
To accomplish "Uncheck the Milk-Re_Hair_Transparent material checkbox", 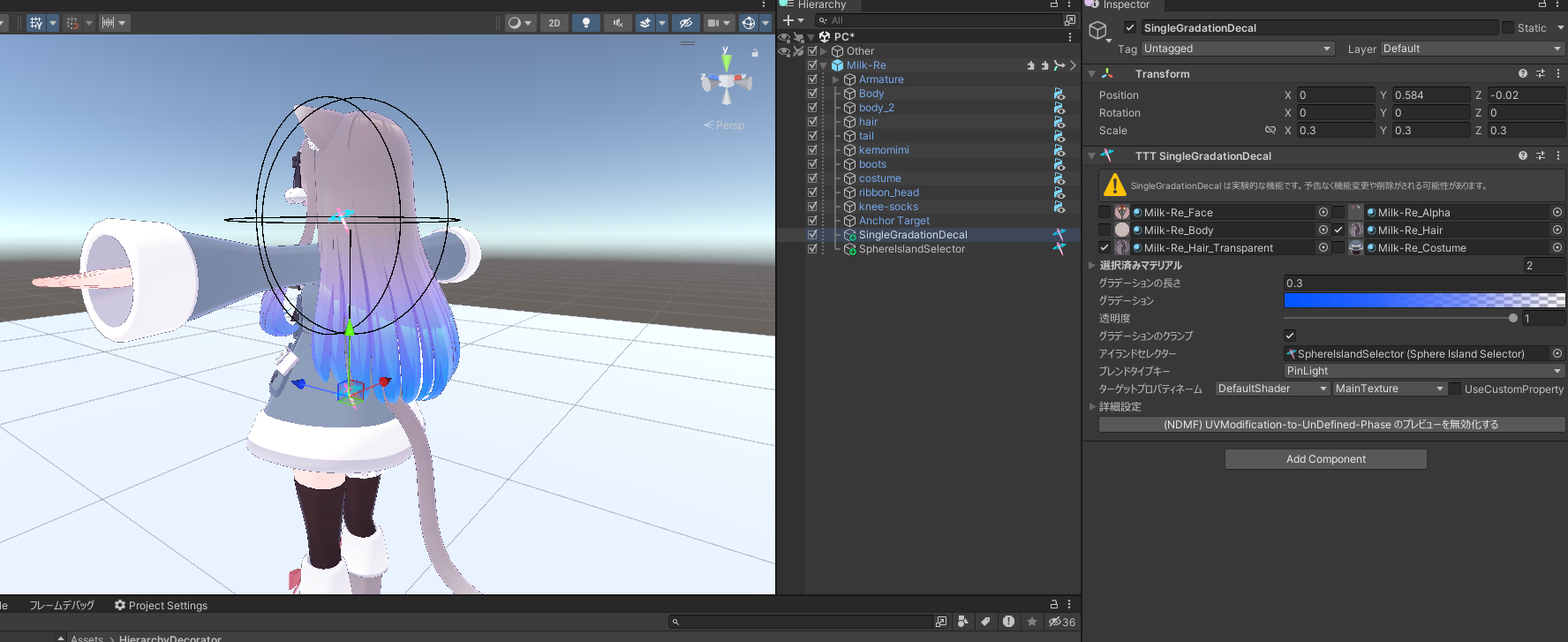I will [1104, 248].
